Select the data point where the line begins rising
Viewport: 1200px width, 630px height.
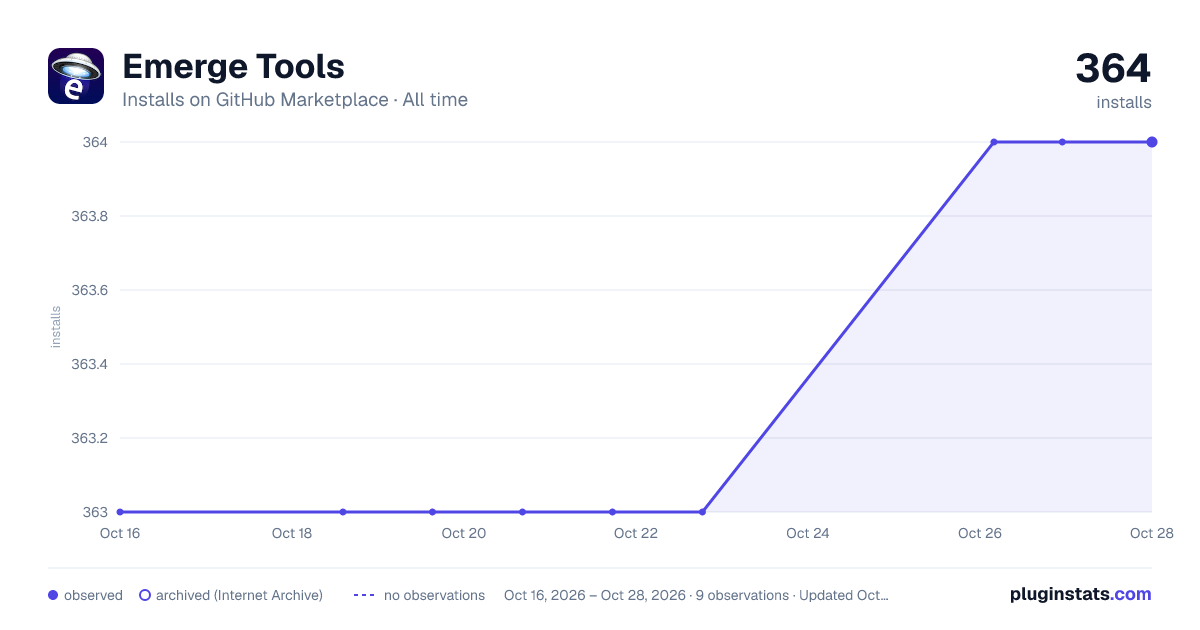(702, 512)
